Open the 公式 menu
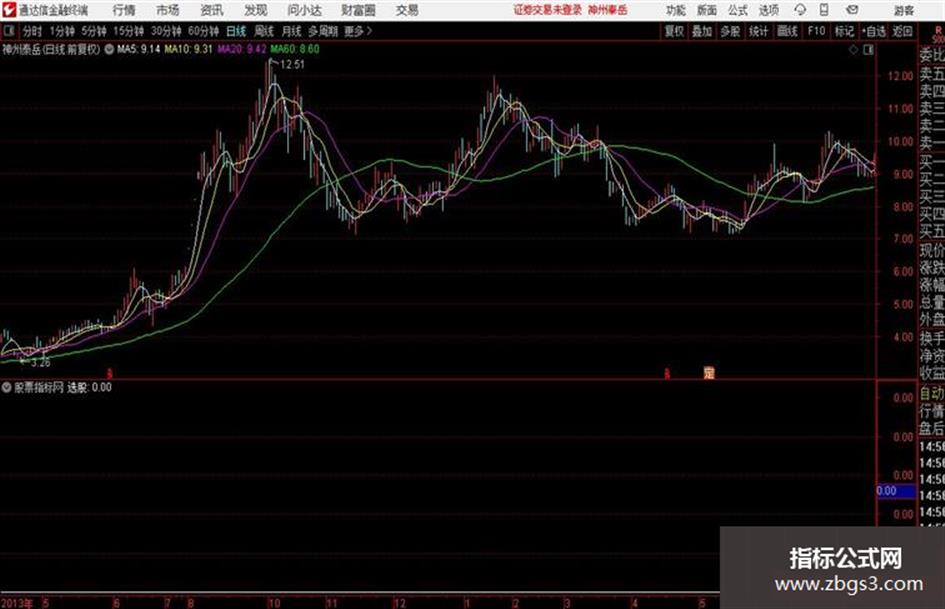This screenshot has height=609, width=945. [x=738, y=10]
